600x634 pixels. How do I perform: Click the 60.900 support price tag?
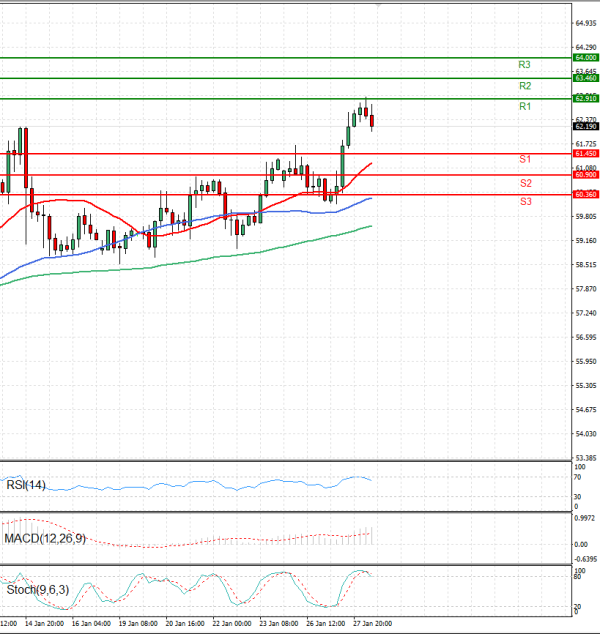pos(585,175)
